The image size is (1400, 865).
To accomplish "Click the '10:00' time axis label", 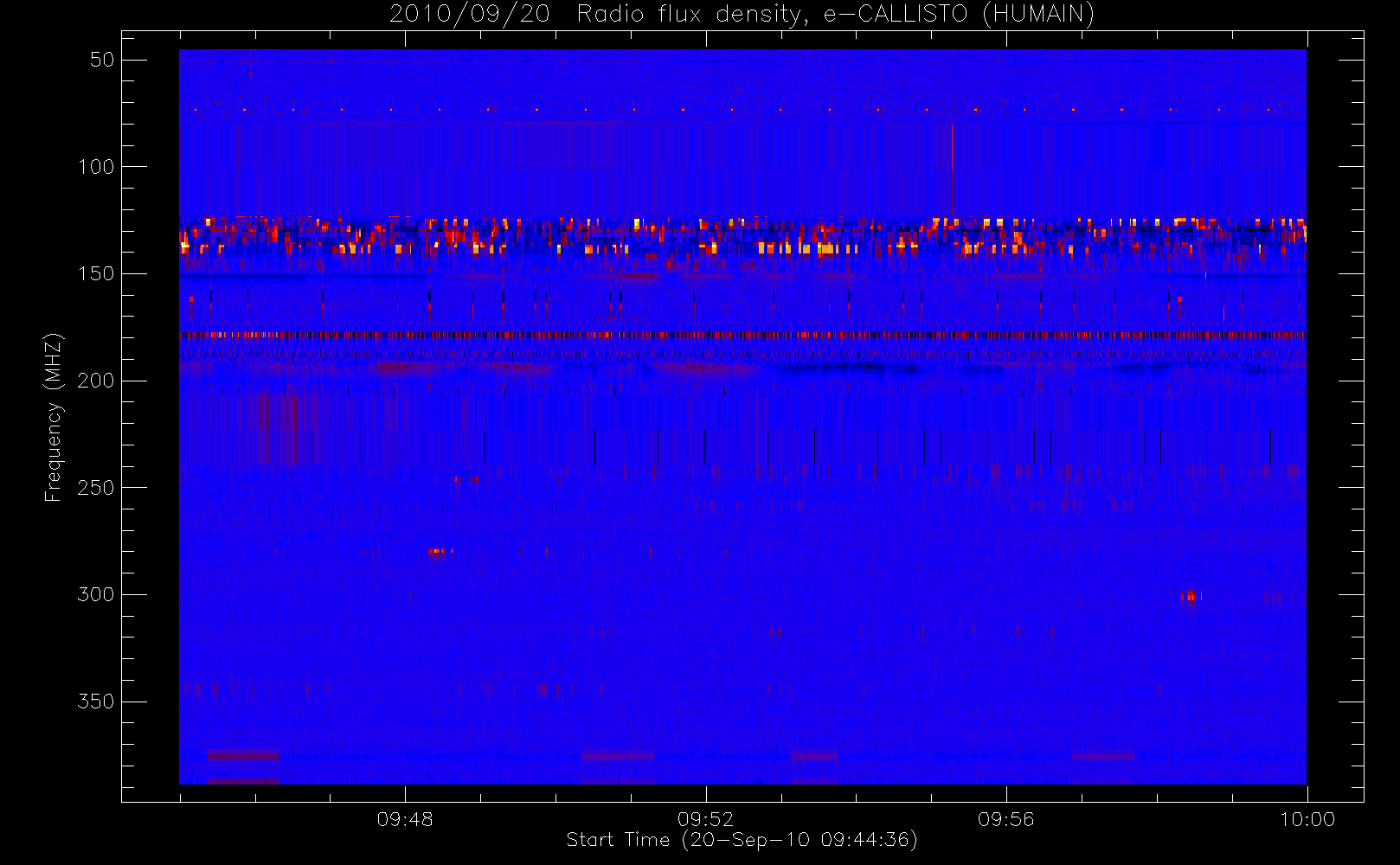I will tap(1307, 819).
